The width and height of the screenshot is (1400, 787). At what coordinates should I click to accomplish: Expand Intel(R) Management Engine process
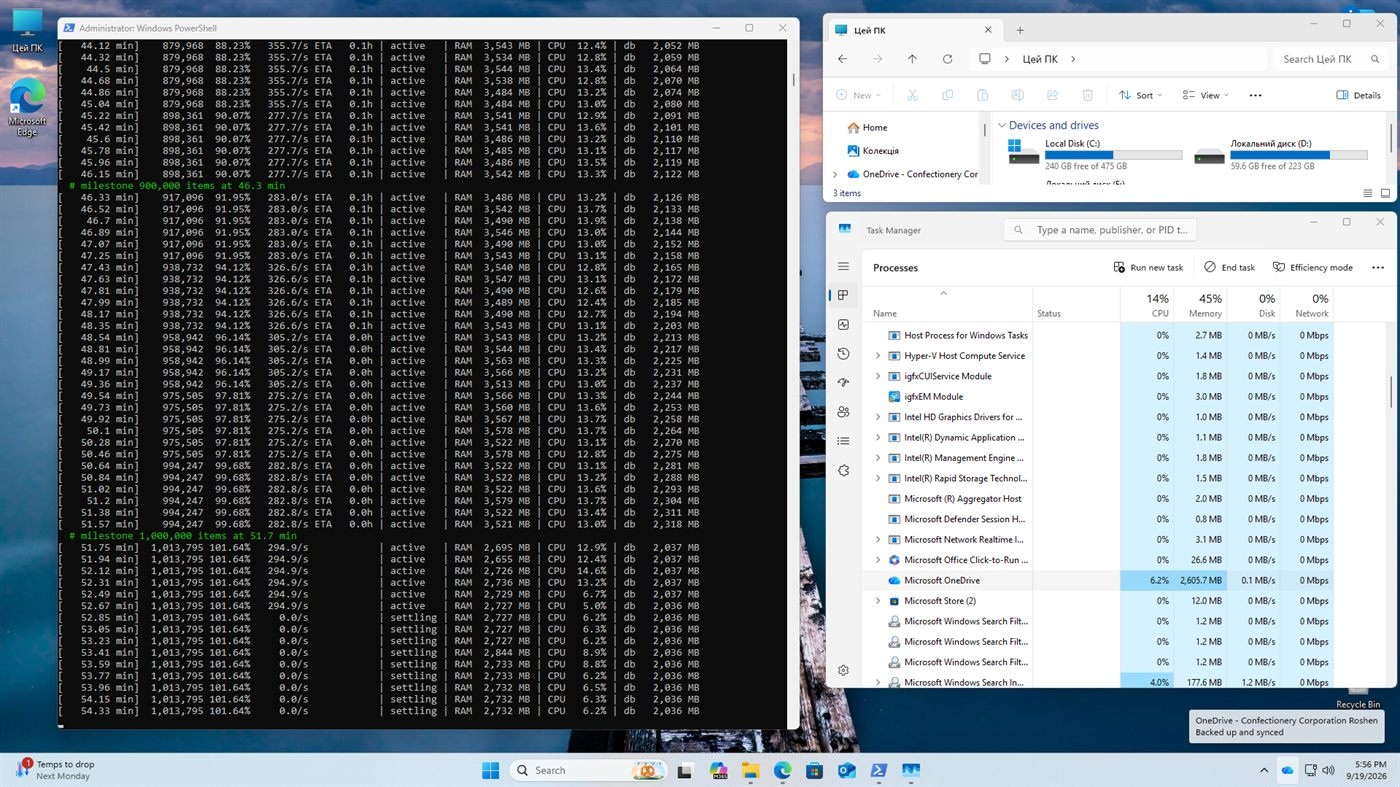tap(878, 458)
